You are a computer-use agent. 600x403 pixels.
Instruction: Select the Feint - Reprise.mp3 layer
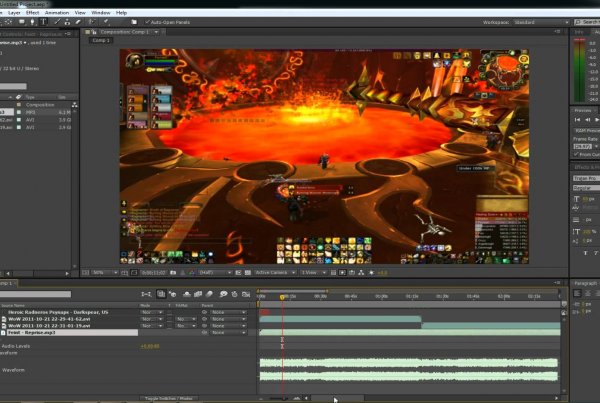[69, 333]
